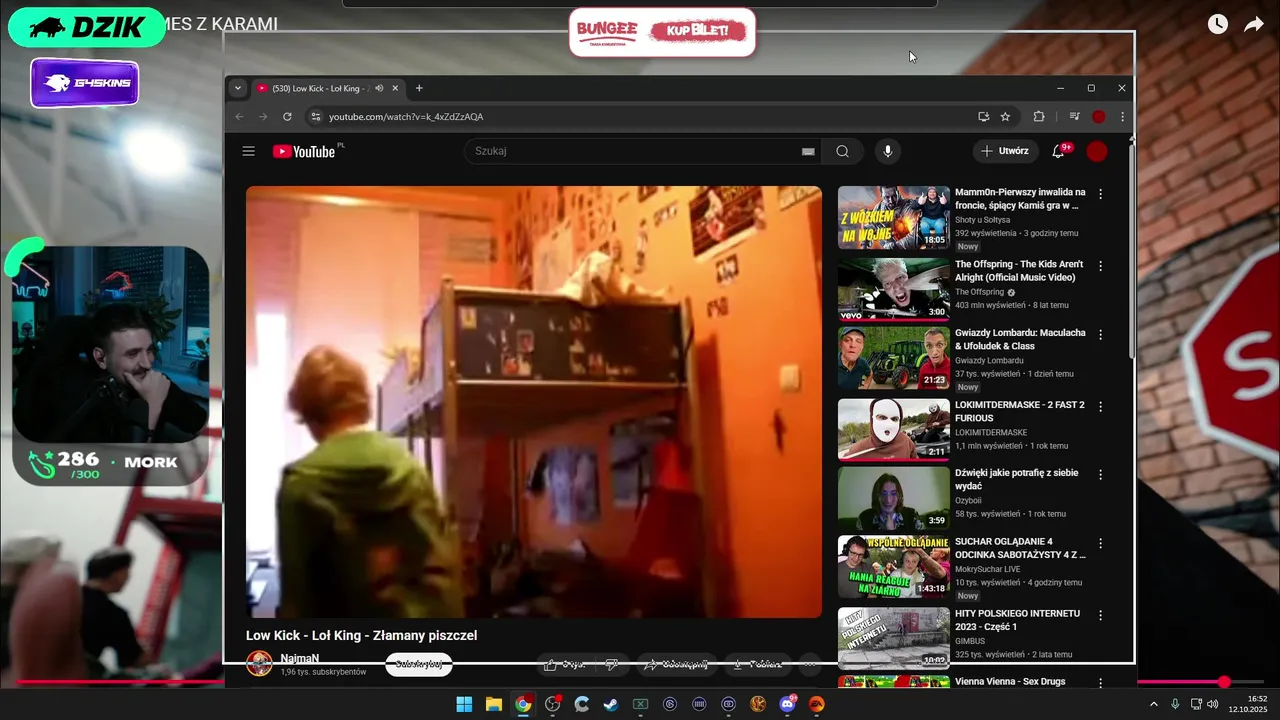Click the stream progress bar red handle
This screenshot has height=720, width=1280.
tap(1224, 682)
